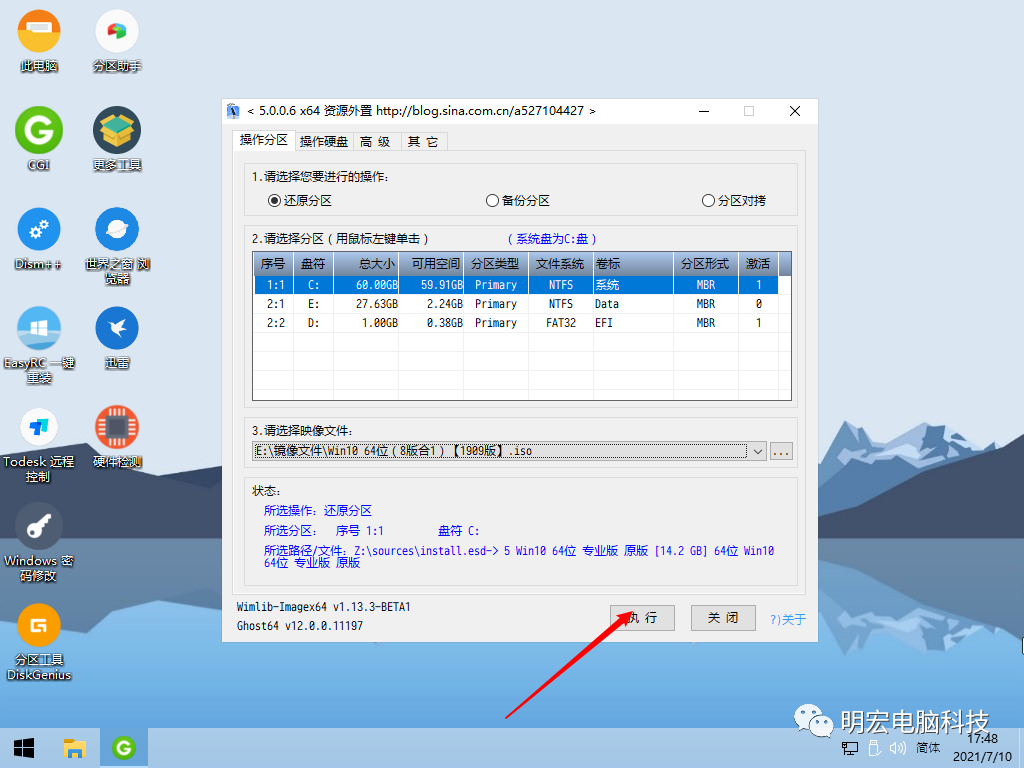
Task: Click the network tray icon
Action: pos(850,748)
